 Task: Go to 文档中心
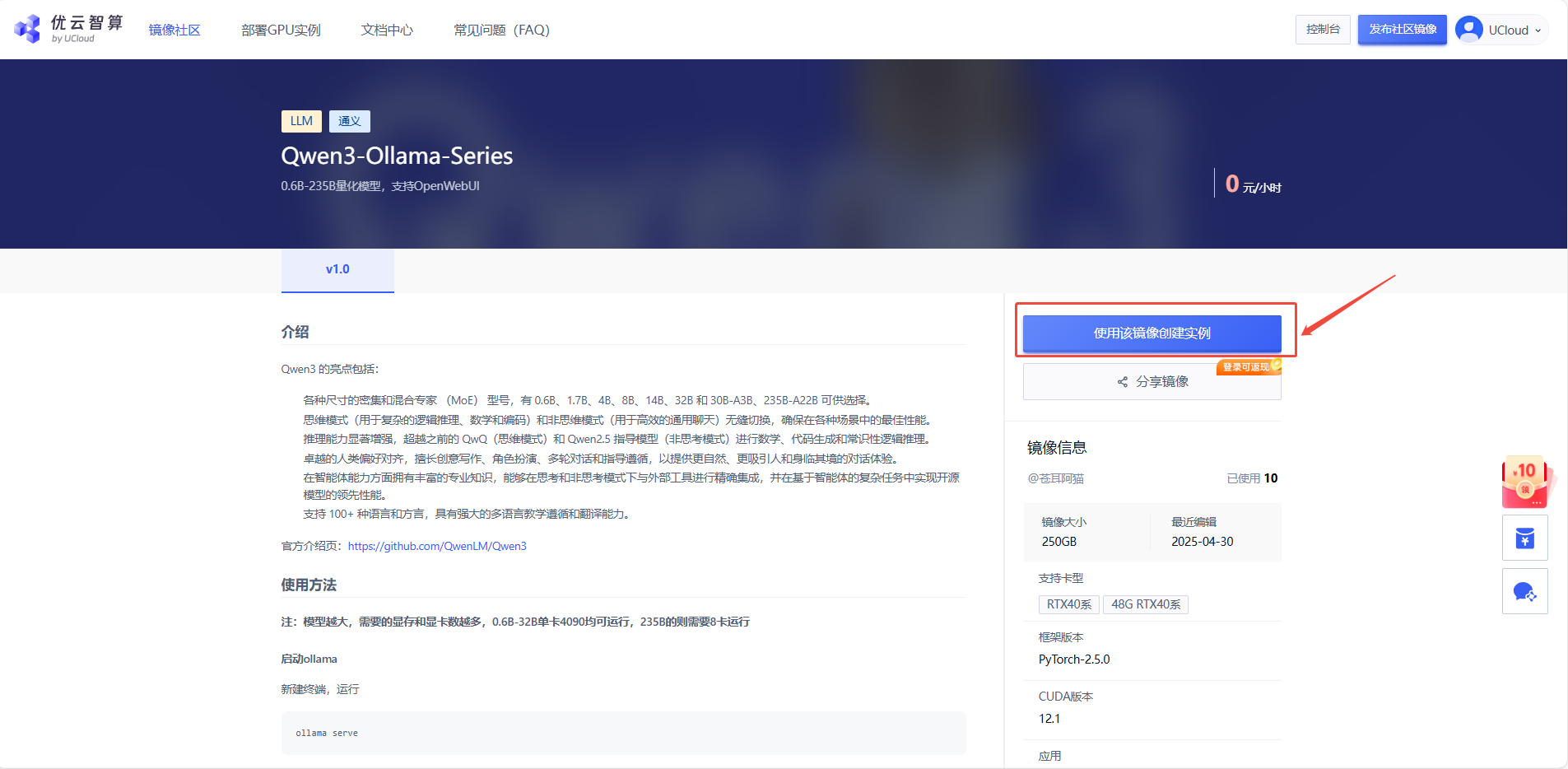click(387, 30)
